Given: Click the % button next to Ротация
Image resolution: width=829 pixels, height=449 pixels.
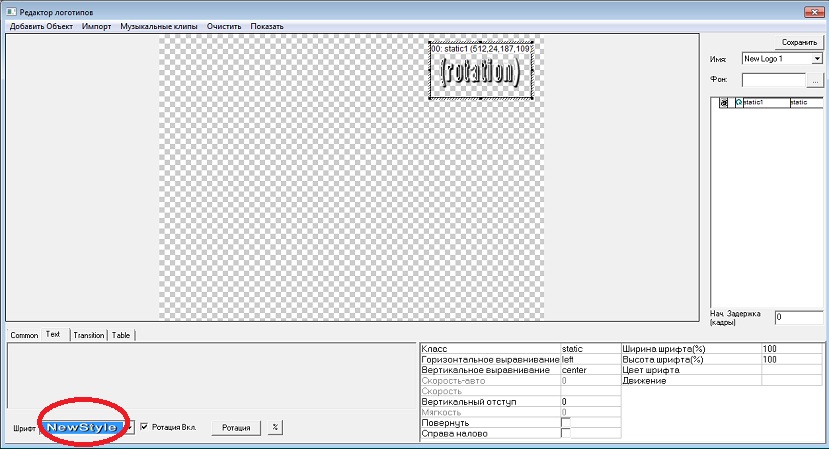Looking at the screenshot, I should [x=275, y=427].
